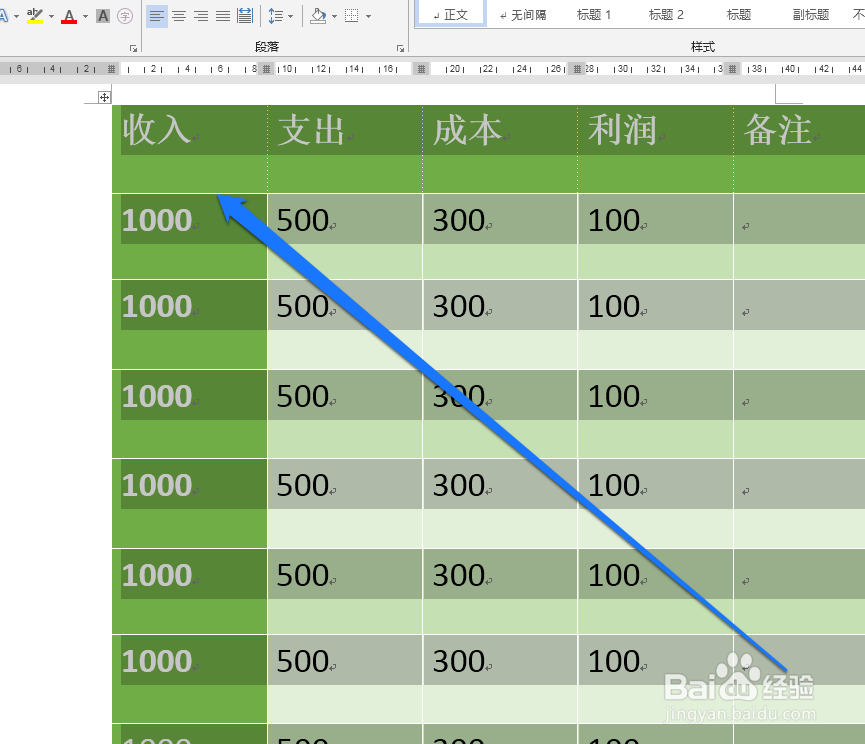This screenshot has height=744, width=865.
Task: Select the 副标题 style
Action: [x=810, y=14]
